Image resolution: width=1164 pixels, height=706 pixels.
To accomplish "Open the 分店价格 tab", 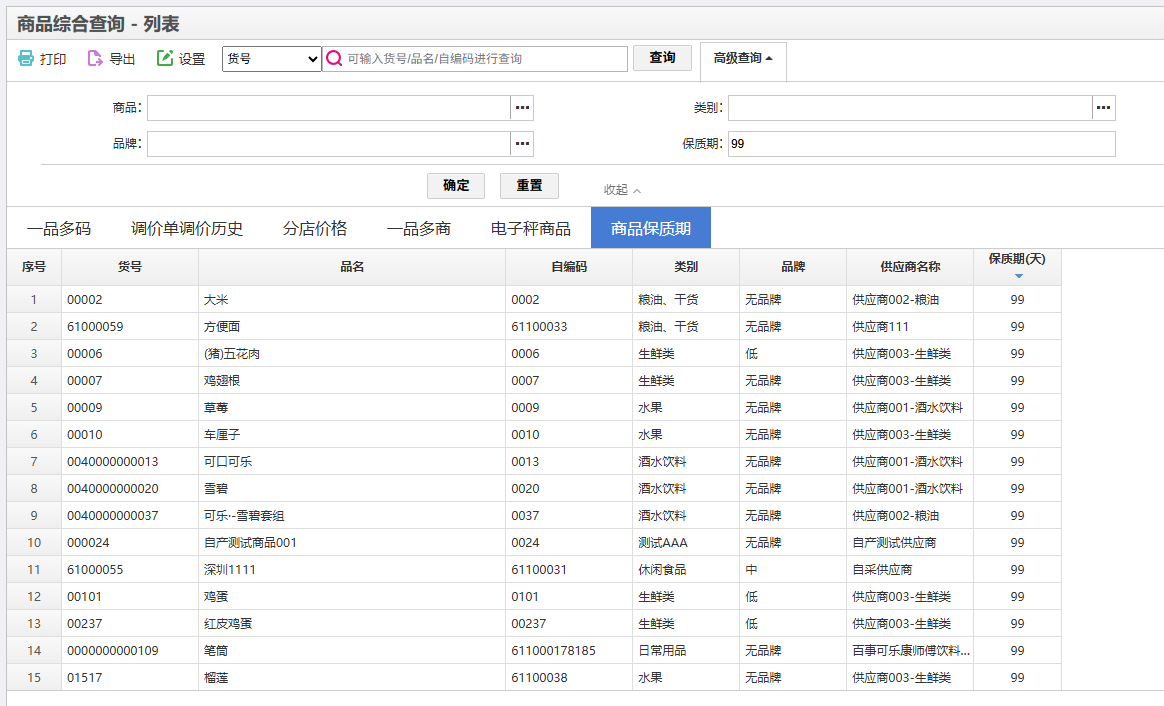I will tap(315, 229).
